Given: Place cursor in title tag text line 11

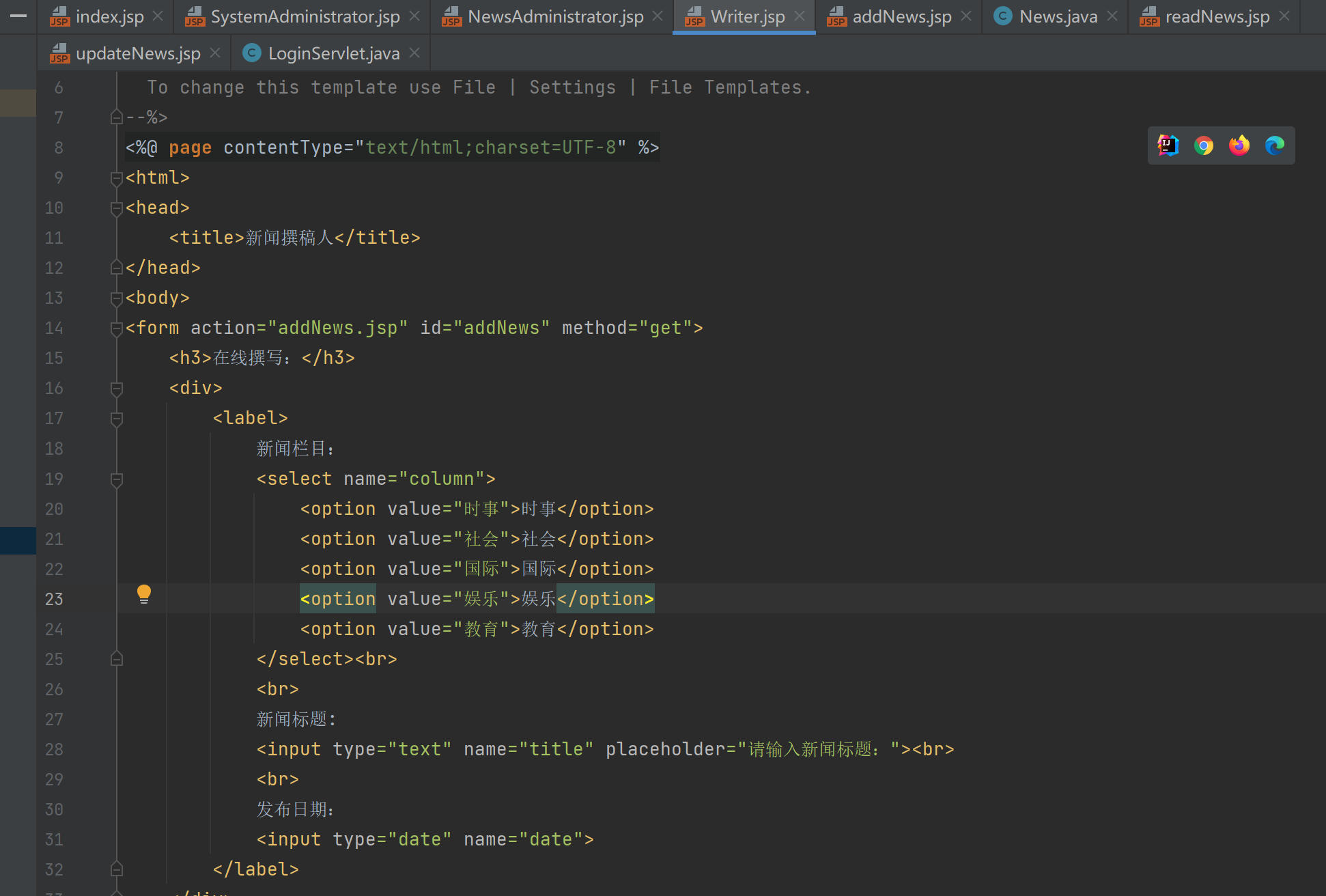Looking at the screenshot, I should (290, 238).
